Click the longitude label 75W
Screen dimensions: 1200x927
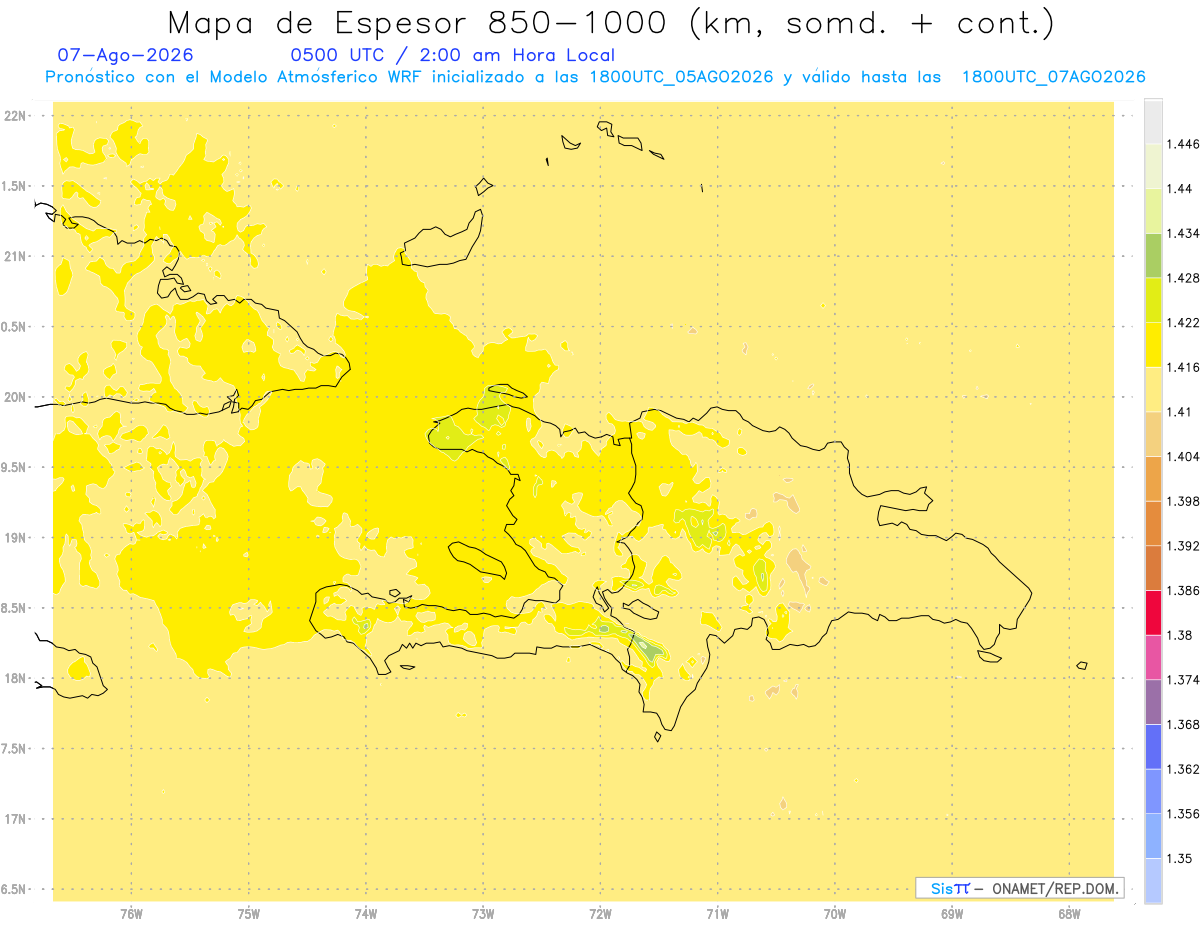click(x=249, y=913)
